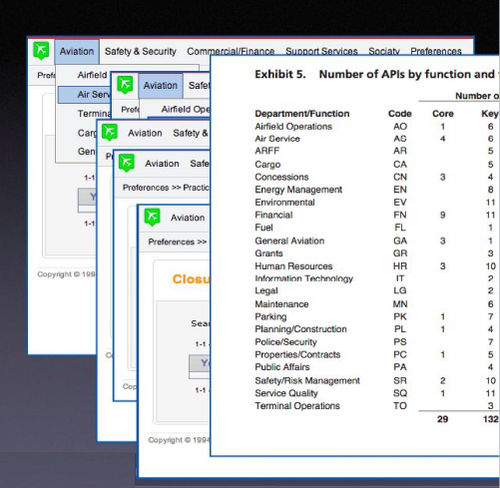Click the Preferences >> Practic breadcrumb
Screen dimensions: 500x488
point(166,188)
